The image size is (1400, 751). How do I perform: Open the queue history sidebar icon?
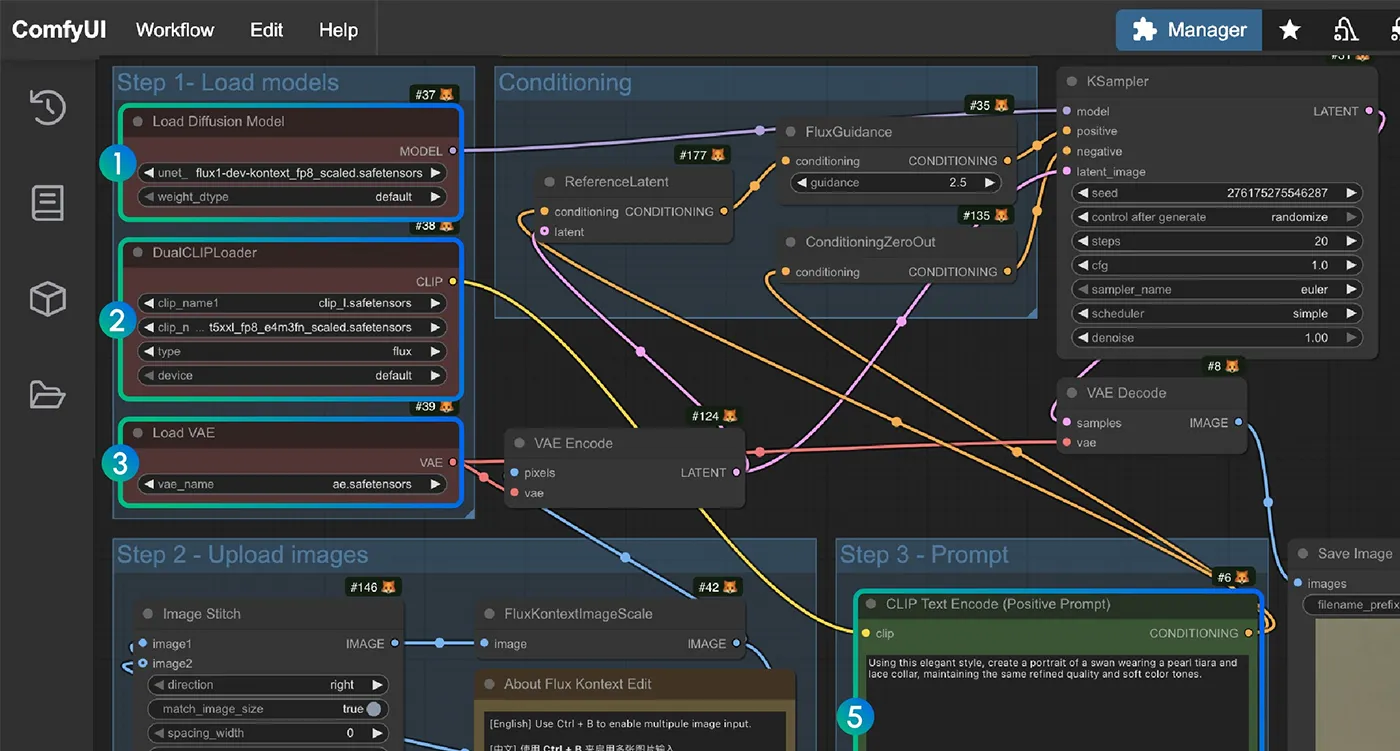(x=48, y=107)
